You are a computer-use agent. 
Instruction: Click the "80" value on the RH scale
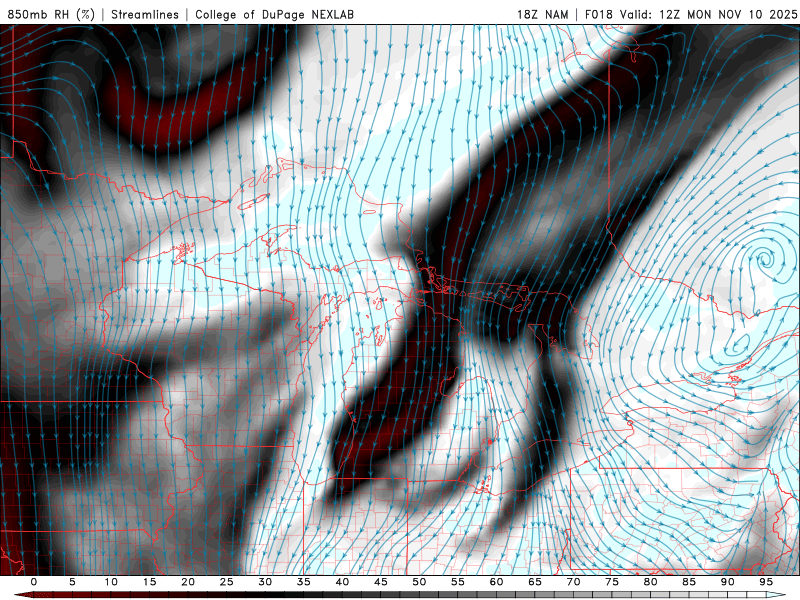651,582
